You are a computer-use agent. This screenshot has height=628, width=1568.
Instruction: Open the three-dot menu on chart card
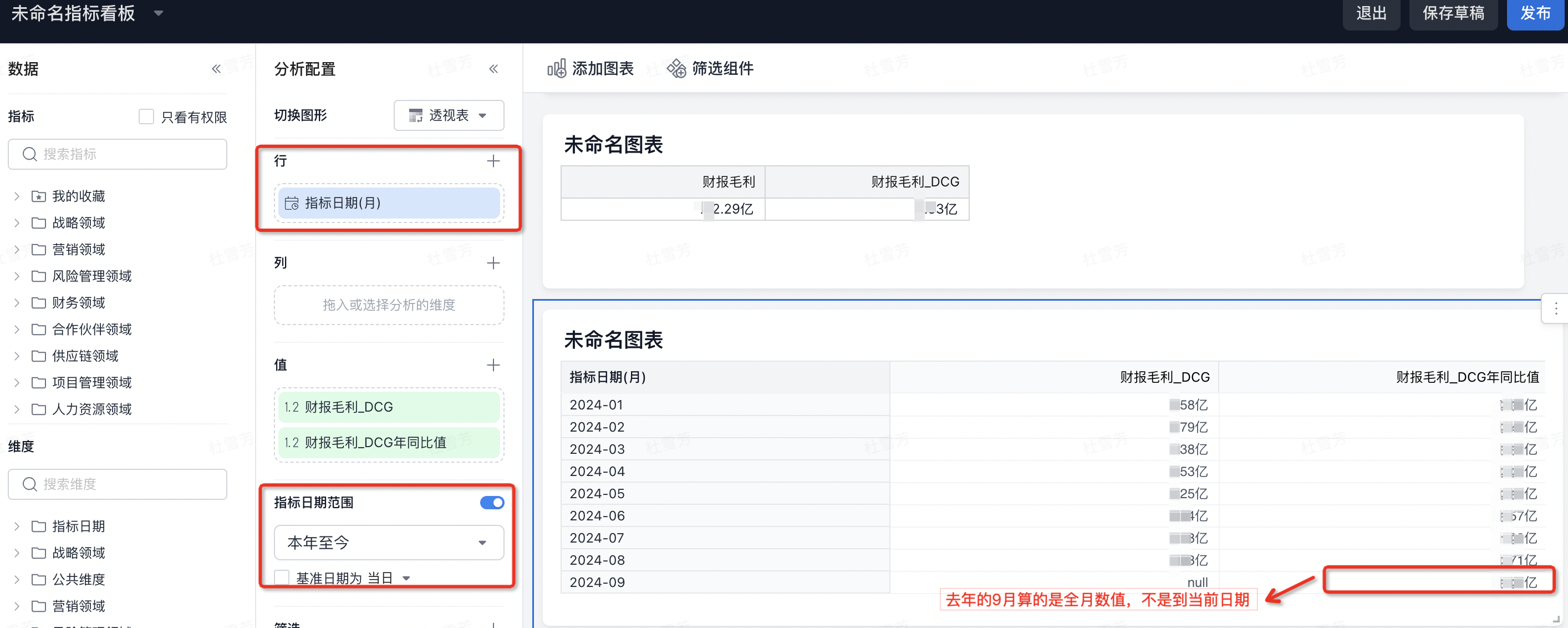1555,309
